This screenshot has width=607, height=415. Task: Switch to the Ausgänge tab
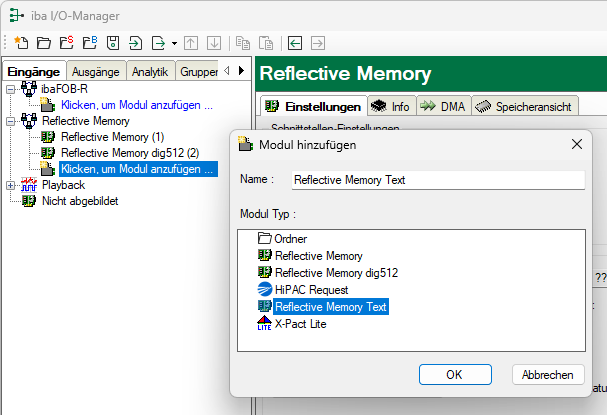tap(98, 71)
